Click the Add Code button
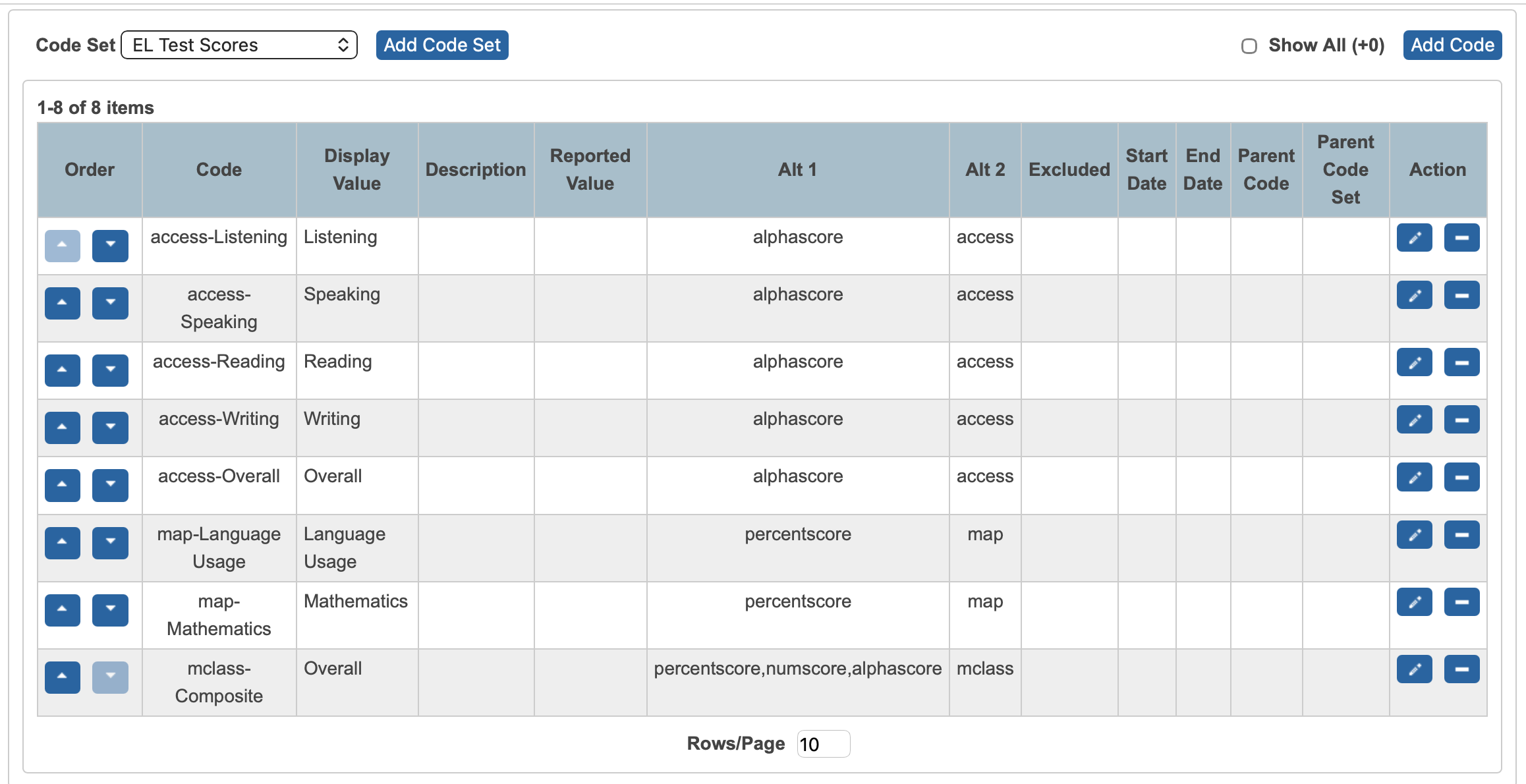The width and height of the screenshot is (1526, 784). pos(1452,45)
